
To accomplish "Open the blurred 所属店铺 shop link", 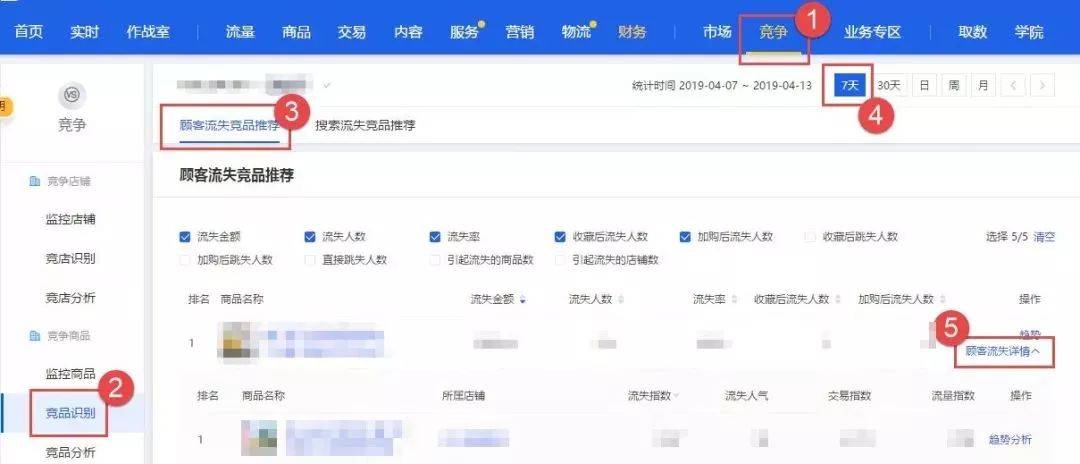I will coord(473,438).
